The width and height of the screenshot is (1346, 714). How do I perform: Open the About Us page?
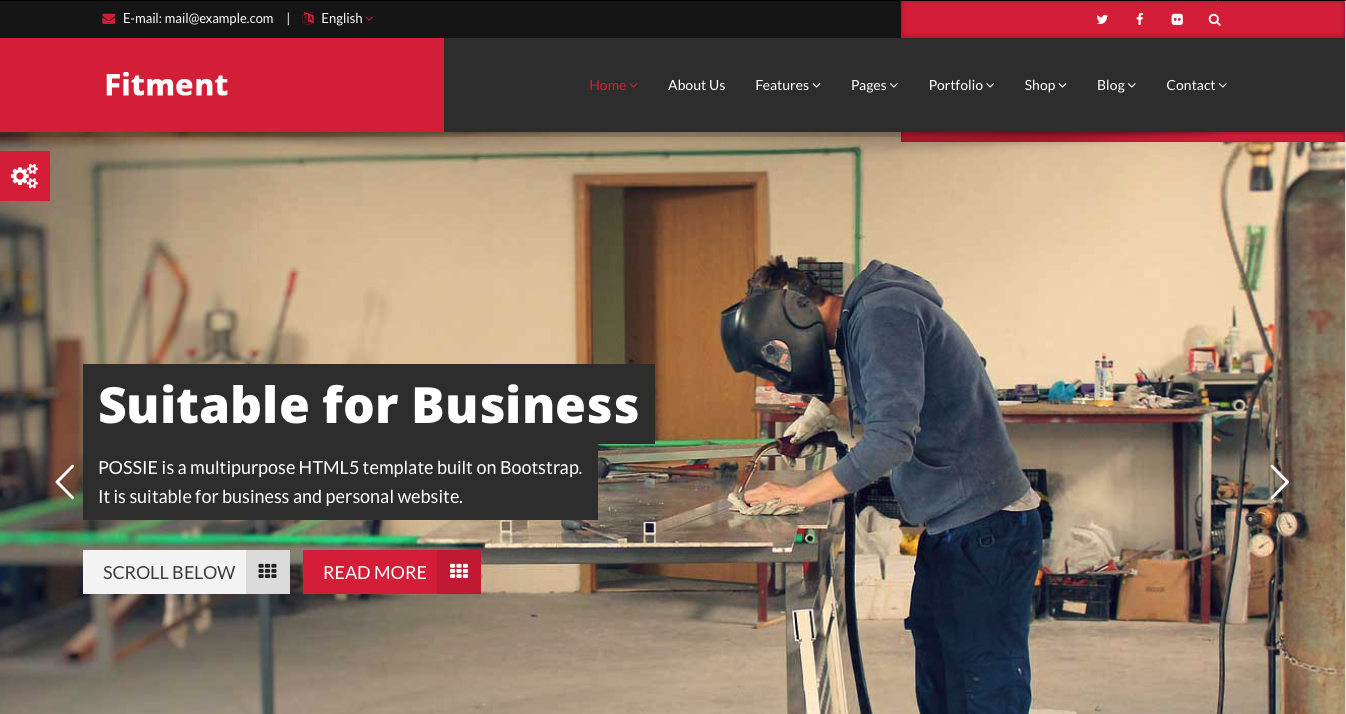pyautogui.click(x=696, y=85)
